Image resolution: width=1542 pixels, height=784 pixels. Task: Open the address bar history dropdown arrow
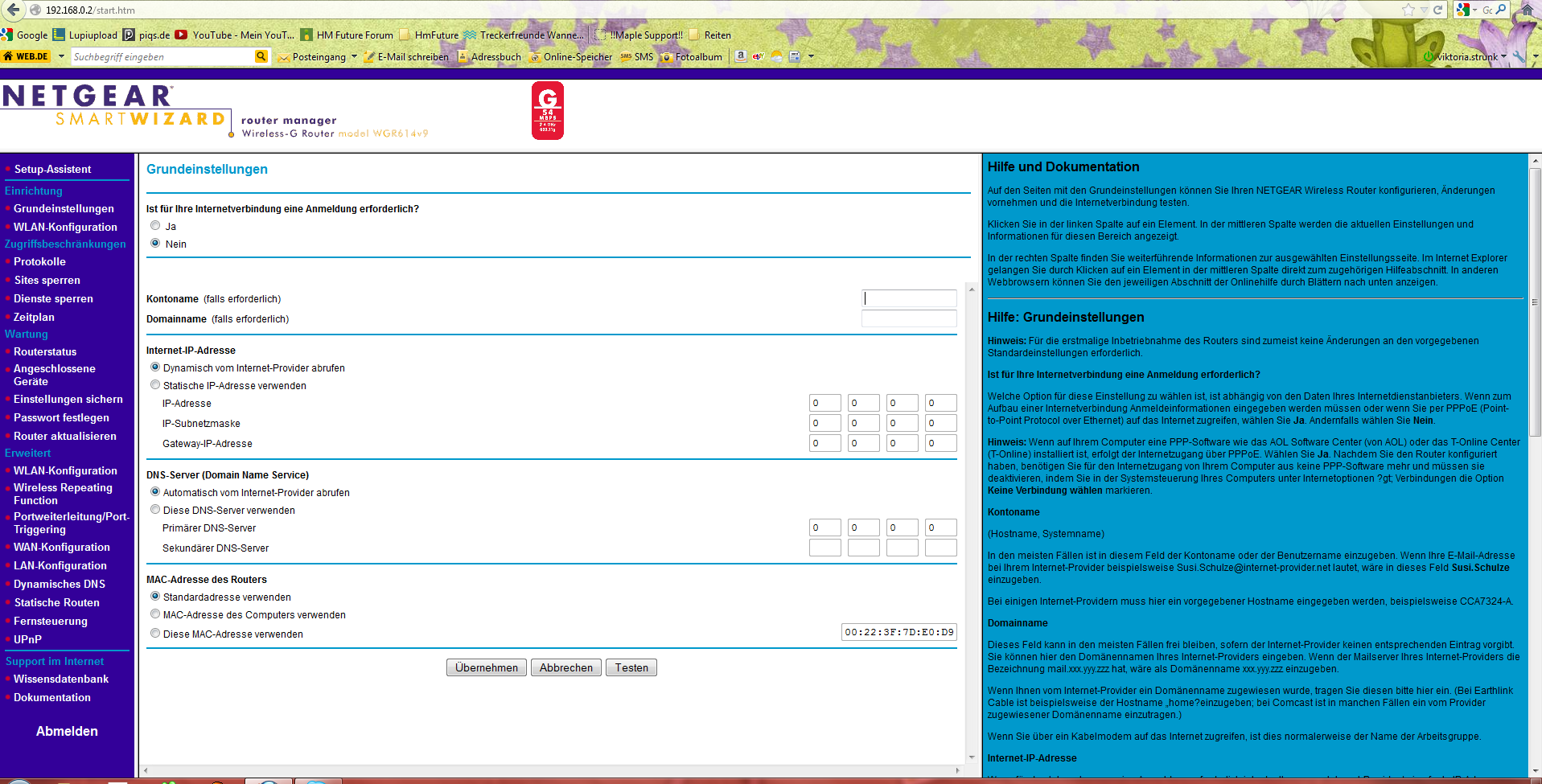pos(1424,10)
